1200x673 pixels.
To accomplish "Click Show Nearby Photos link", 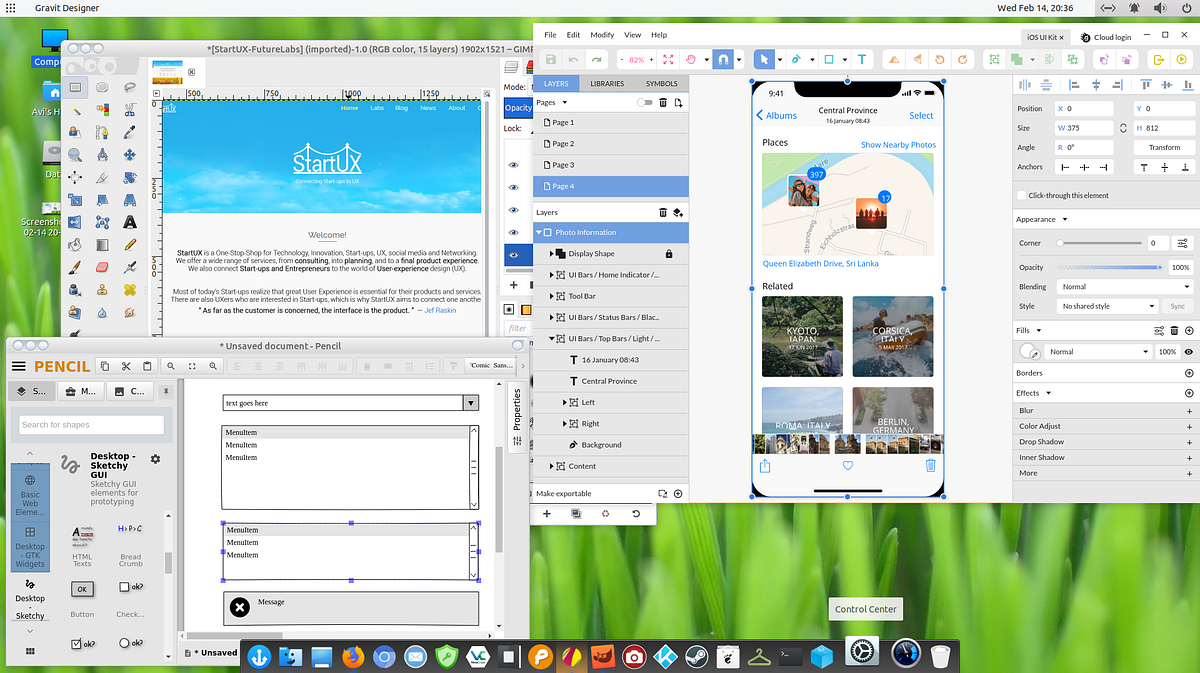I will 898,145.
